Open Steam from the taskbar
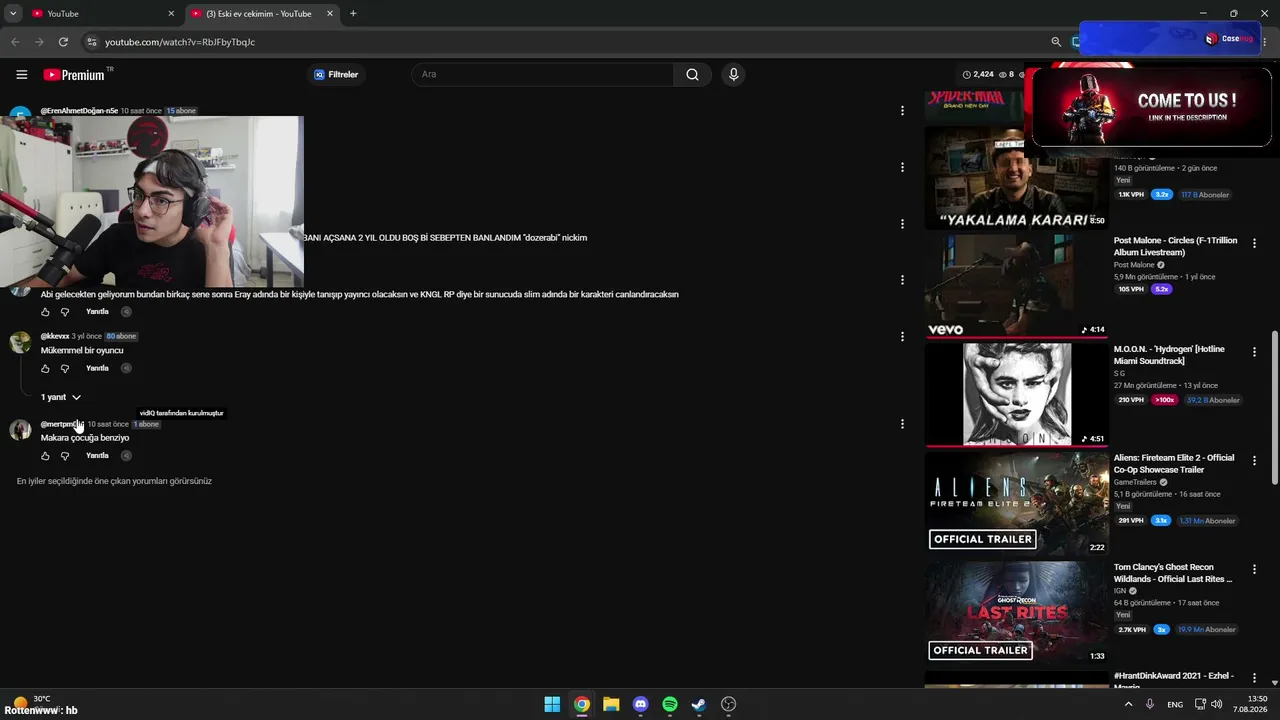1280x720 pixels. coord(699,704)
